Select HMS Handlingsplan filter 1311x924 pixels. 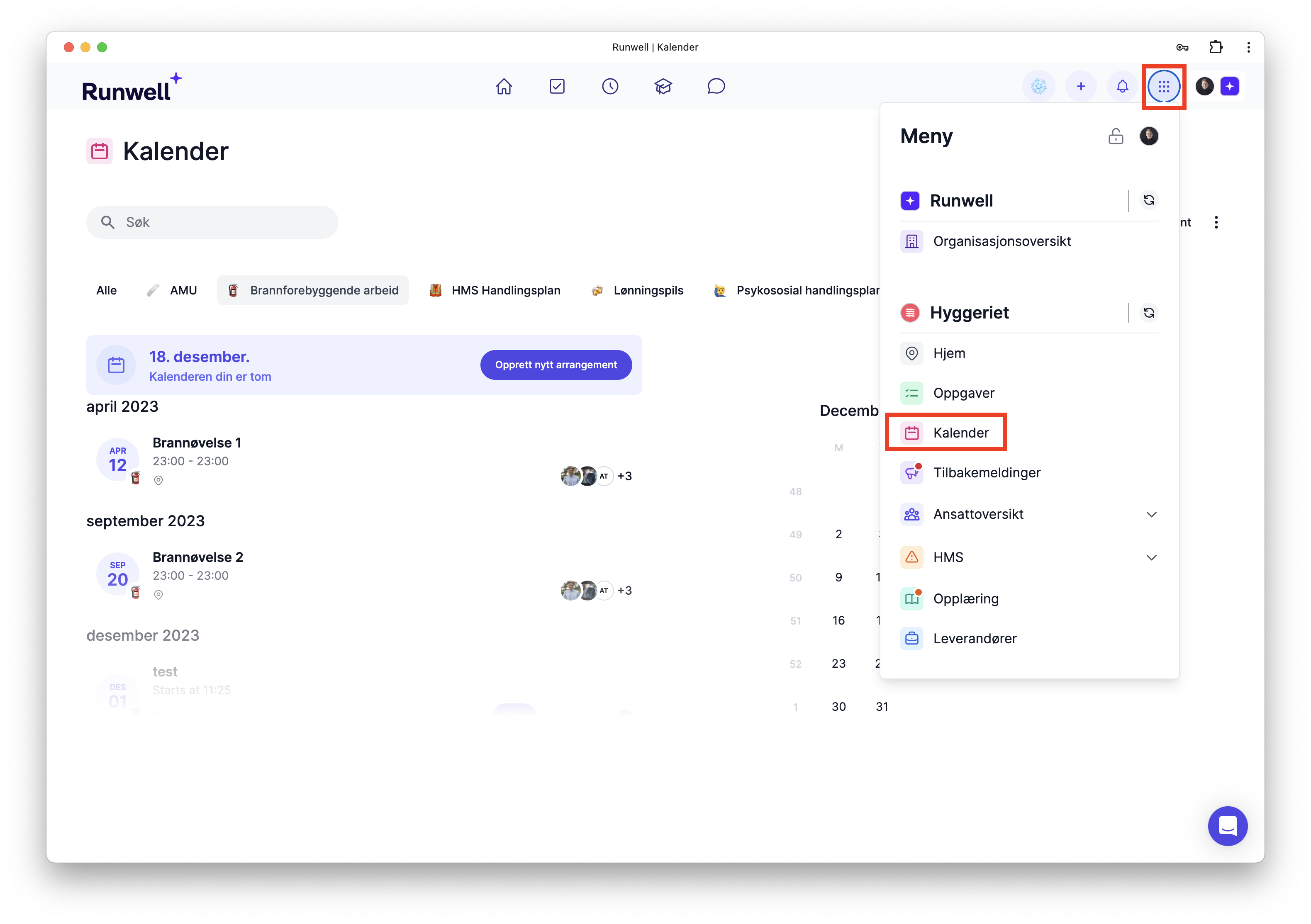(x=495, y=290)
